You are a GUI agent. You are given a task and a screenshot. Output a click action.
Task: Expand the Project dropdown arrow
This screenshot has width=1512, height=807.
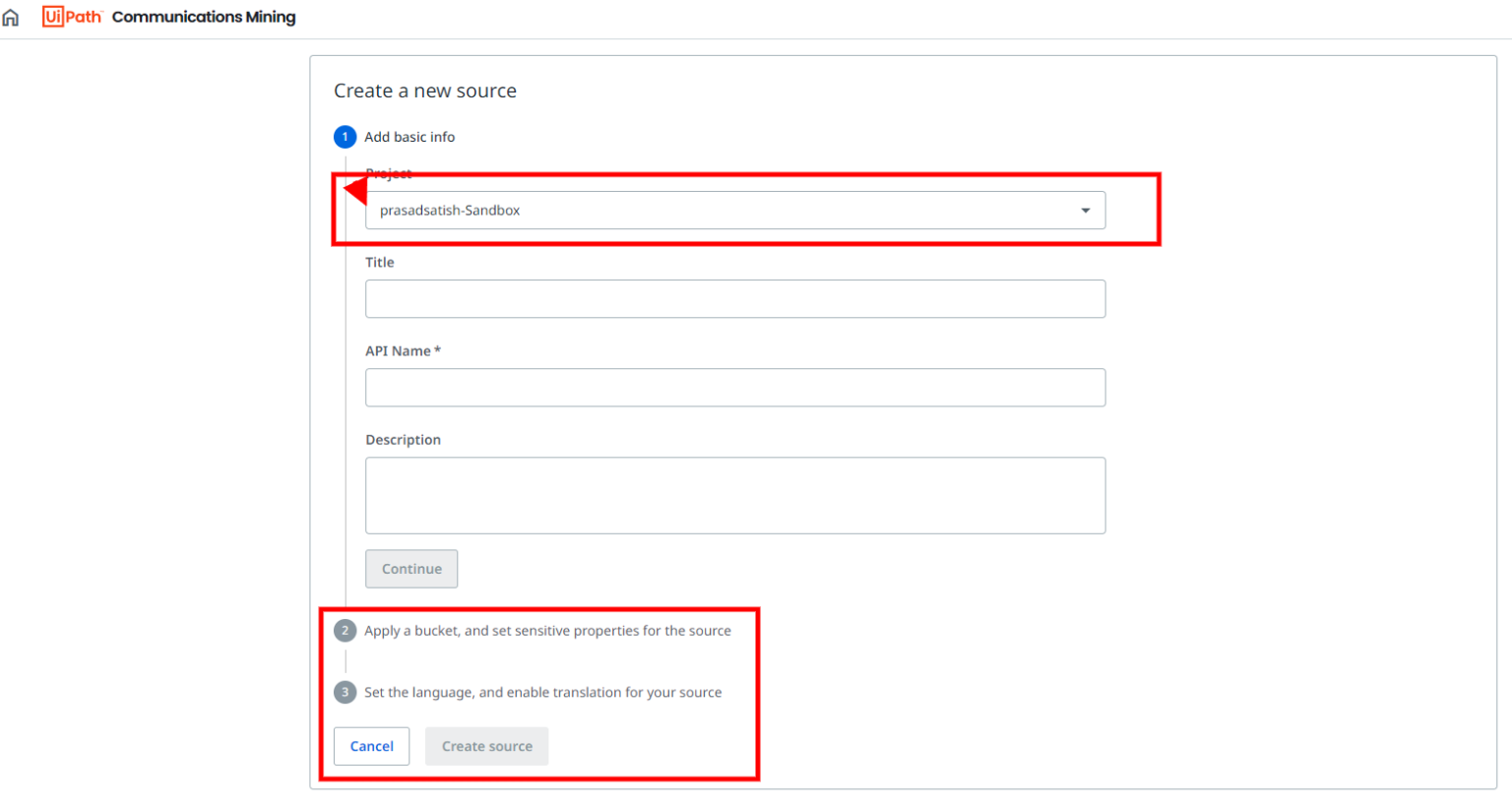point(1085,211)
